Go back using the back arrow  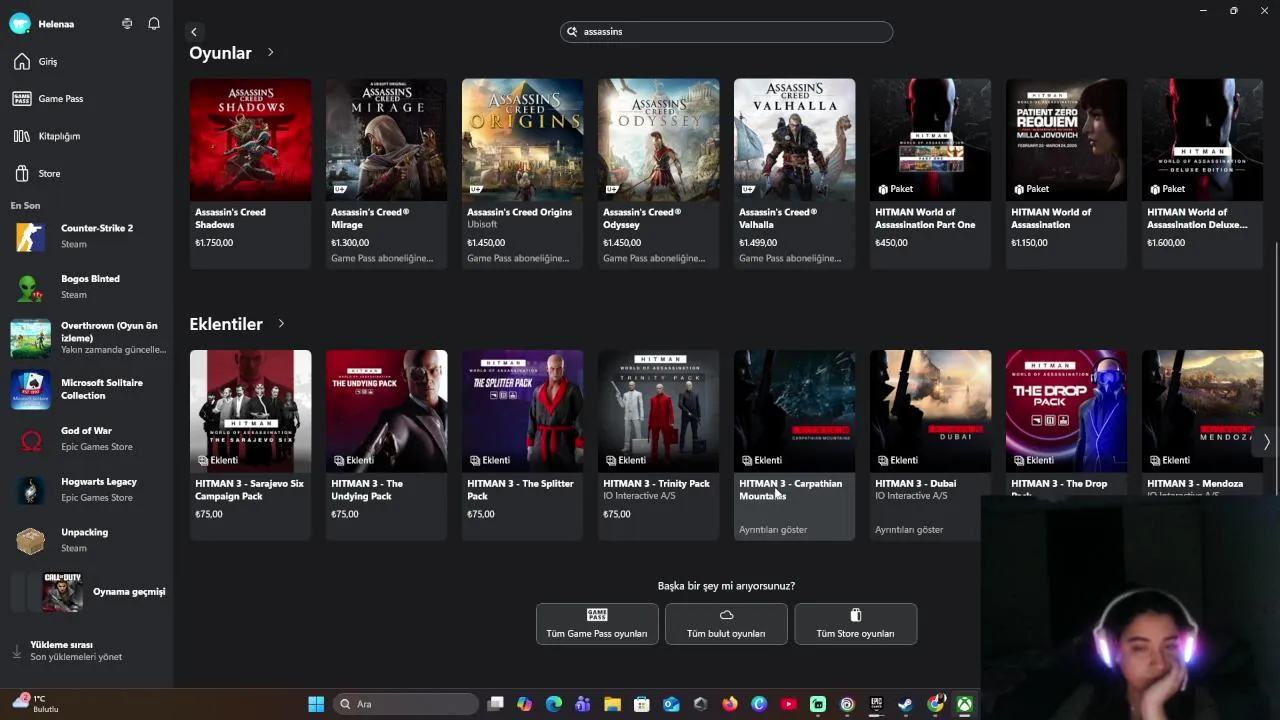pos(194,32)
